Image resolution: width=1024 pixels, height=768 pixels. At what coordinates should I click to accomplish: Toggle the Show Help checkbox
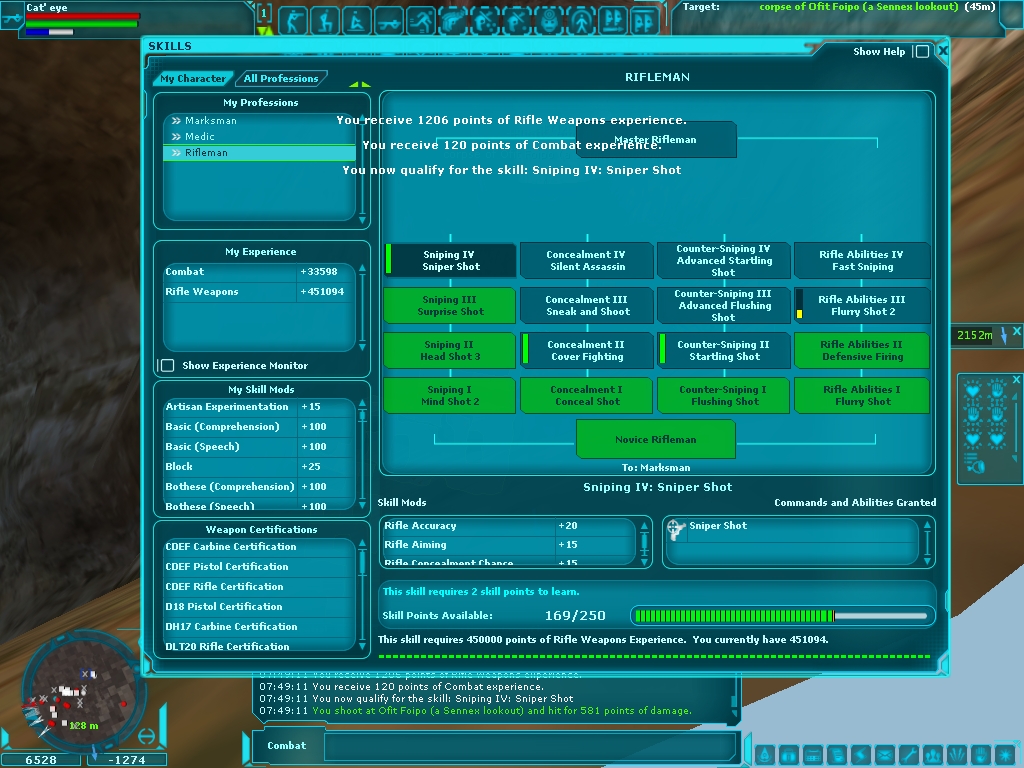point(922,52)
